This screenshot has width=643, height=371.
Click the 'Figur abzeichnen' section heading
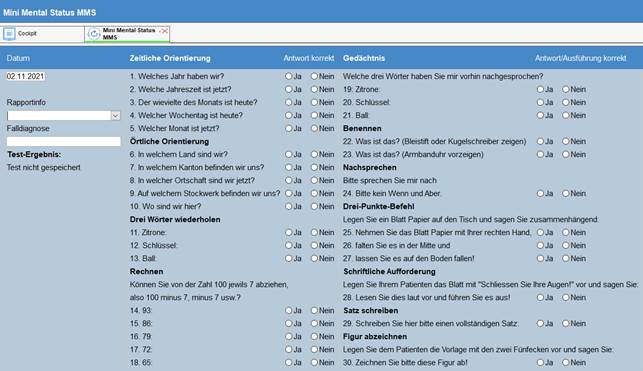(x=375, y=337)
